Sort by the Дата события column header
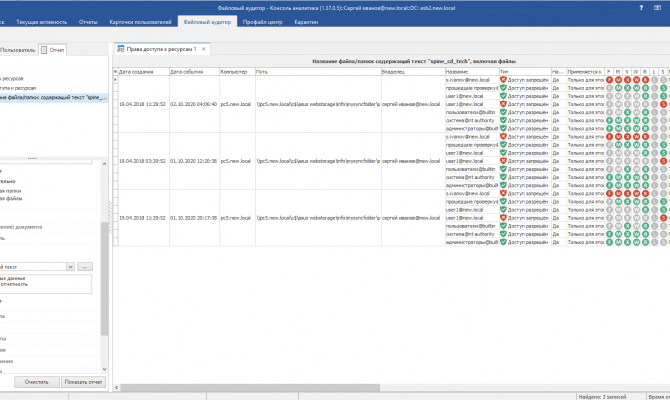The width and height of the screenshot is (670, 400). pos(194,72)
